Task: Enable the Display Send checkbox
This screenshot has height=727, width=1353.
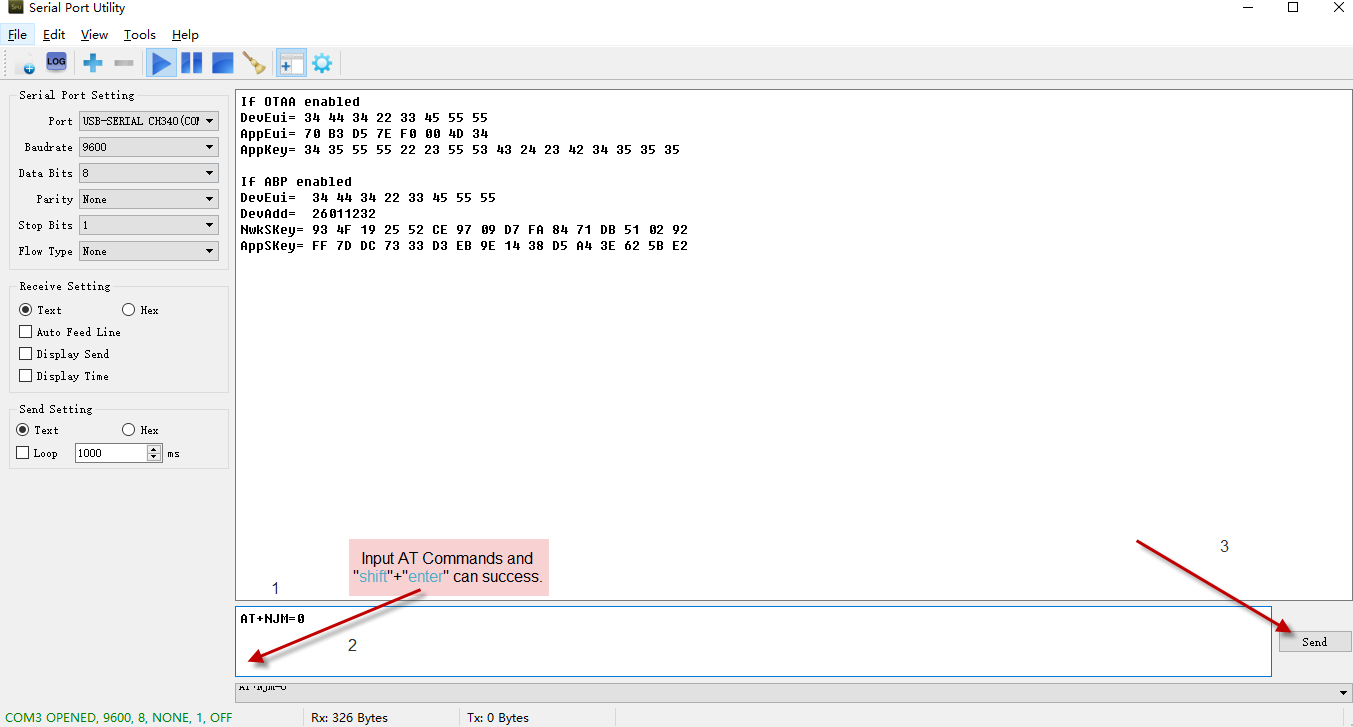Action: coord(26,354)
